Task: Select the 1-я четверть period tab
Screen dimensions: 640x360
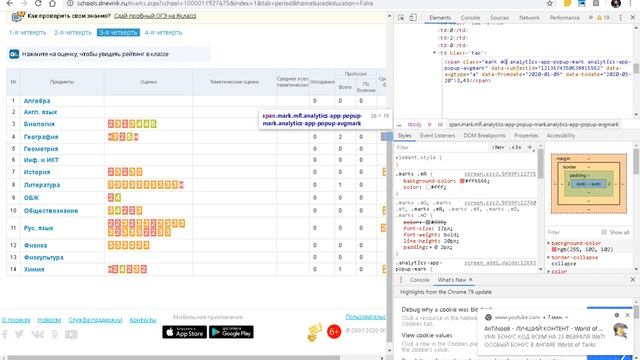Action: [x=28, y=33]
